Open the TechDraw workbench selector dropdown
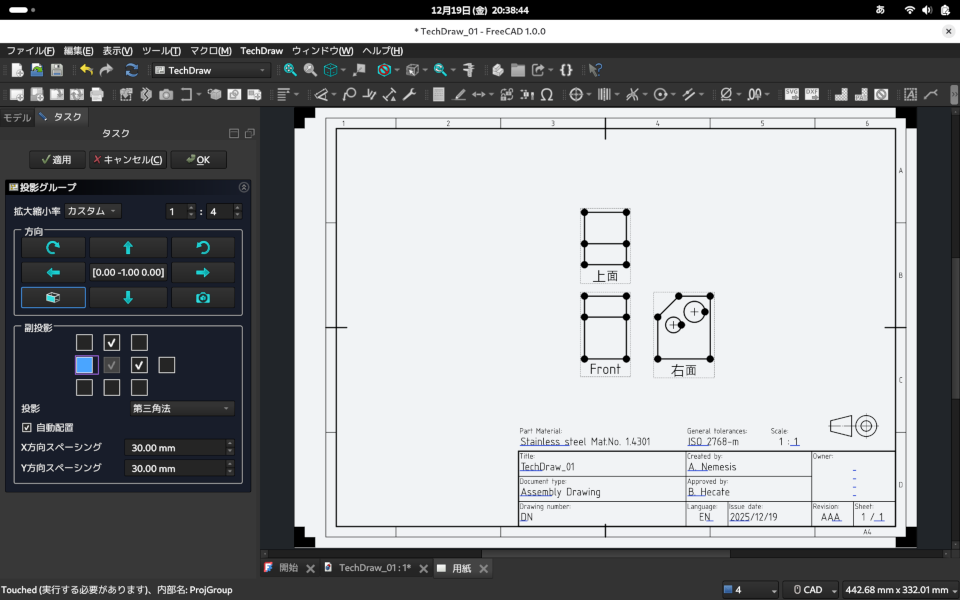This screenshot has width=960, height=600. tap(211, 70)
